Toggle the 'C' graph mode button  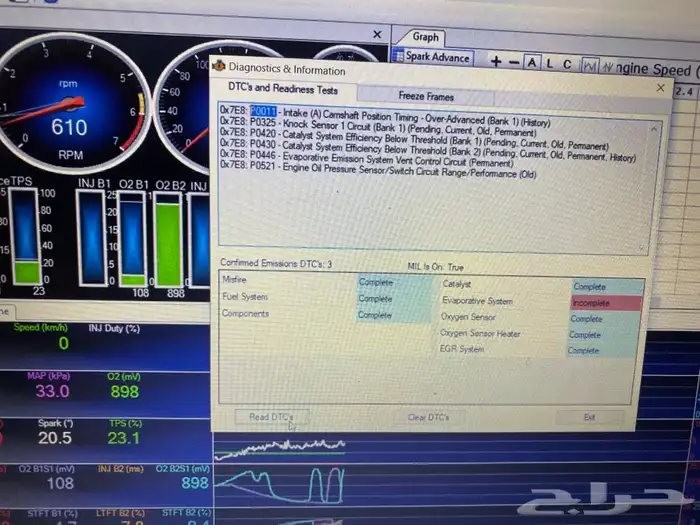point(567,64)
